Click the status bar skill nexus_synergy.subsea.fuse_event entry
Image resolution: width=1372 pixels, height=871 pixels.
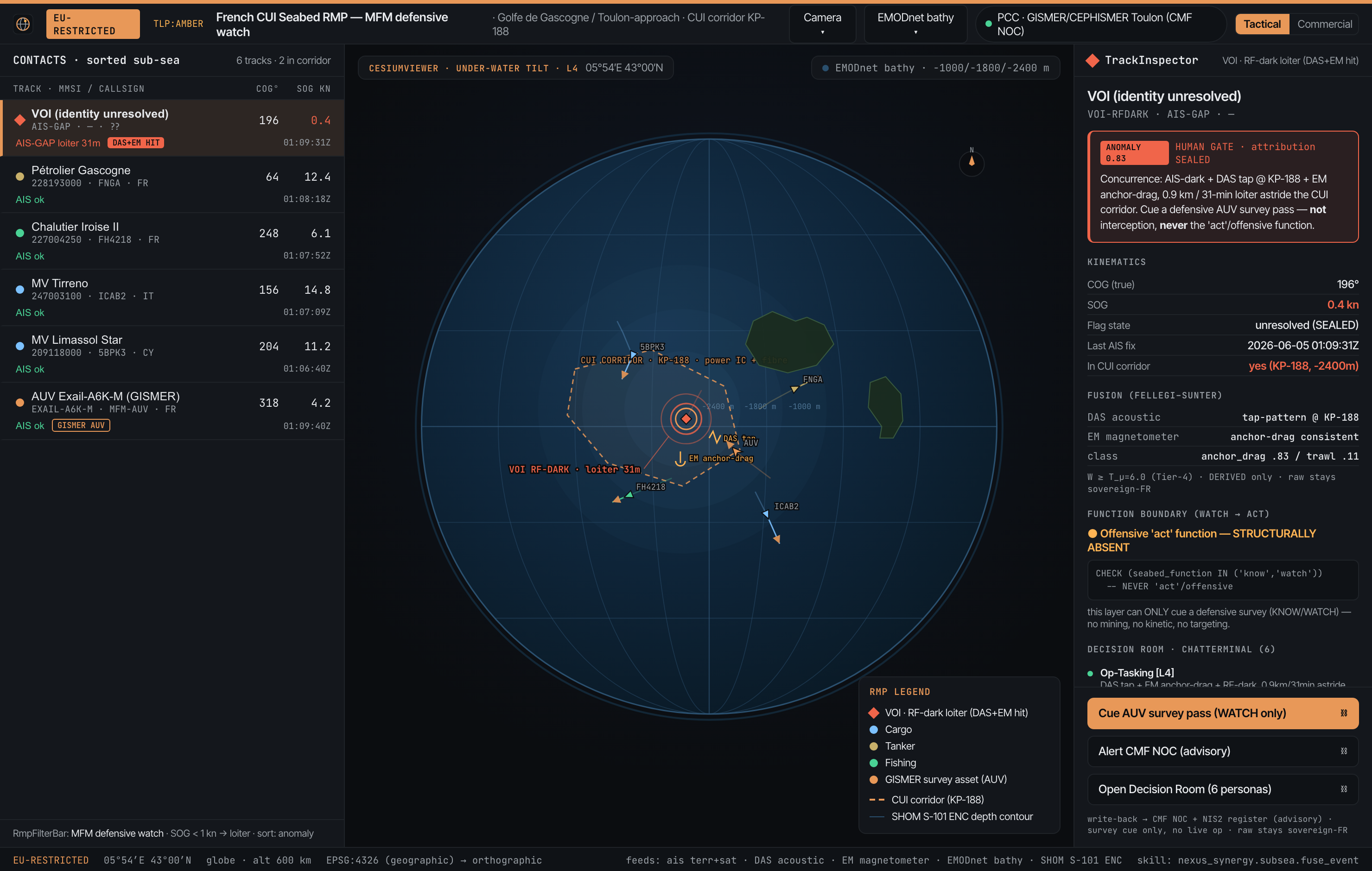click(1248, 860)
